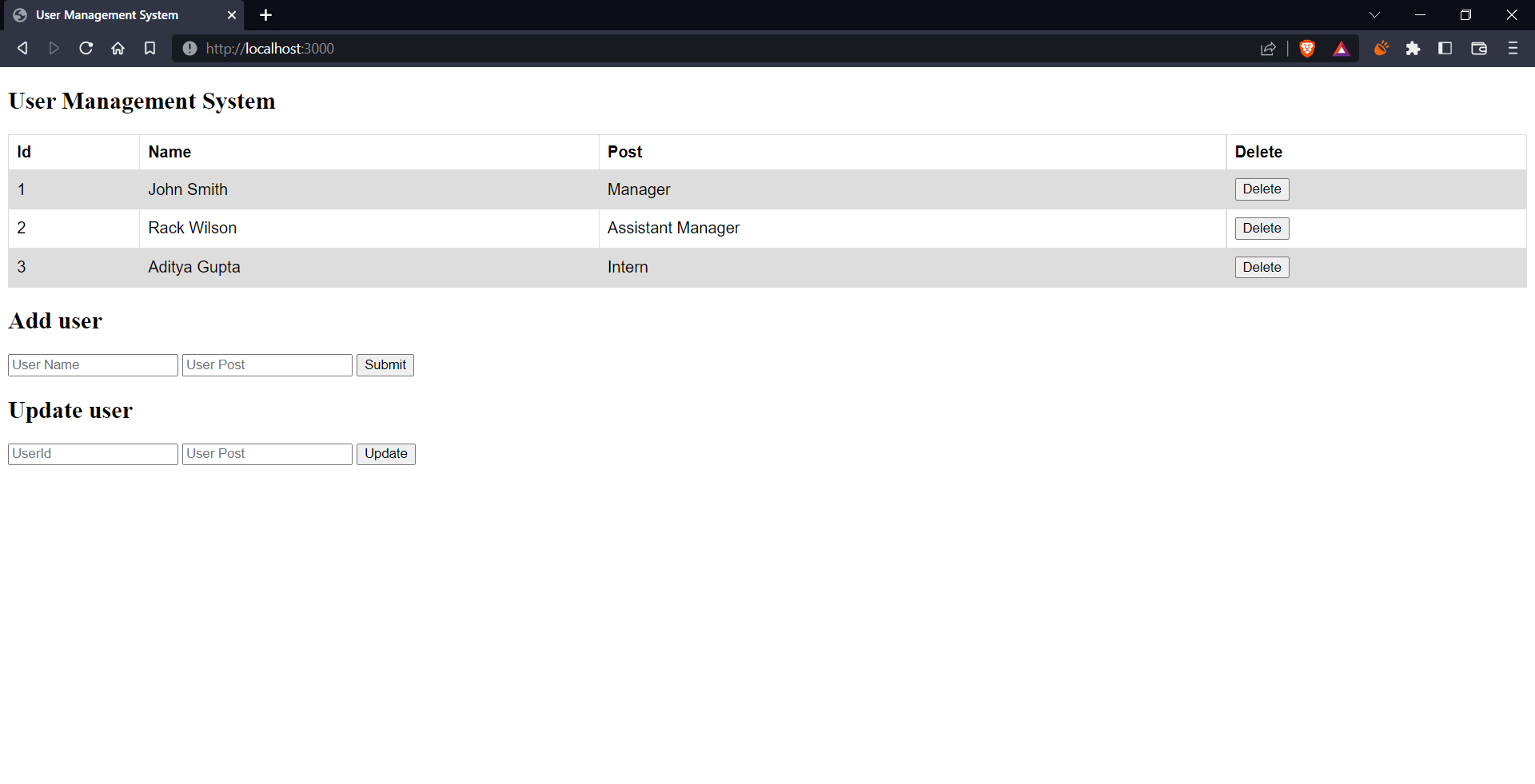Screen dimensions: 1535x784
Task: Go to the browser home page
Action: pyautogui.click(x=118, y=48)
